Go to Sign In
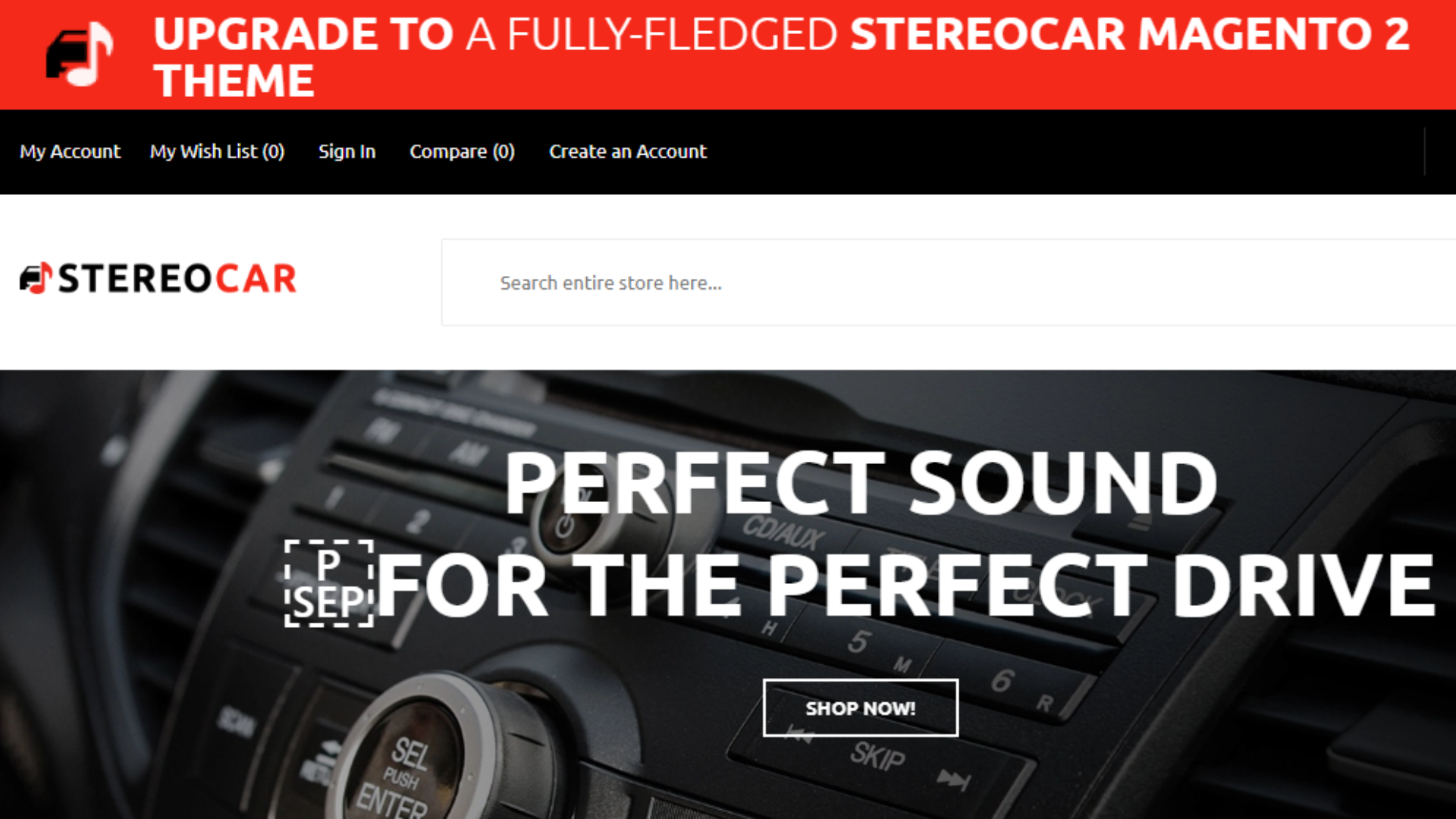 (x=347, y=152)
